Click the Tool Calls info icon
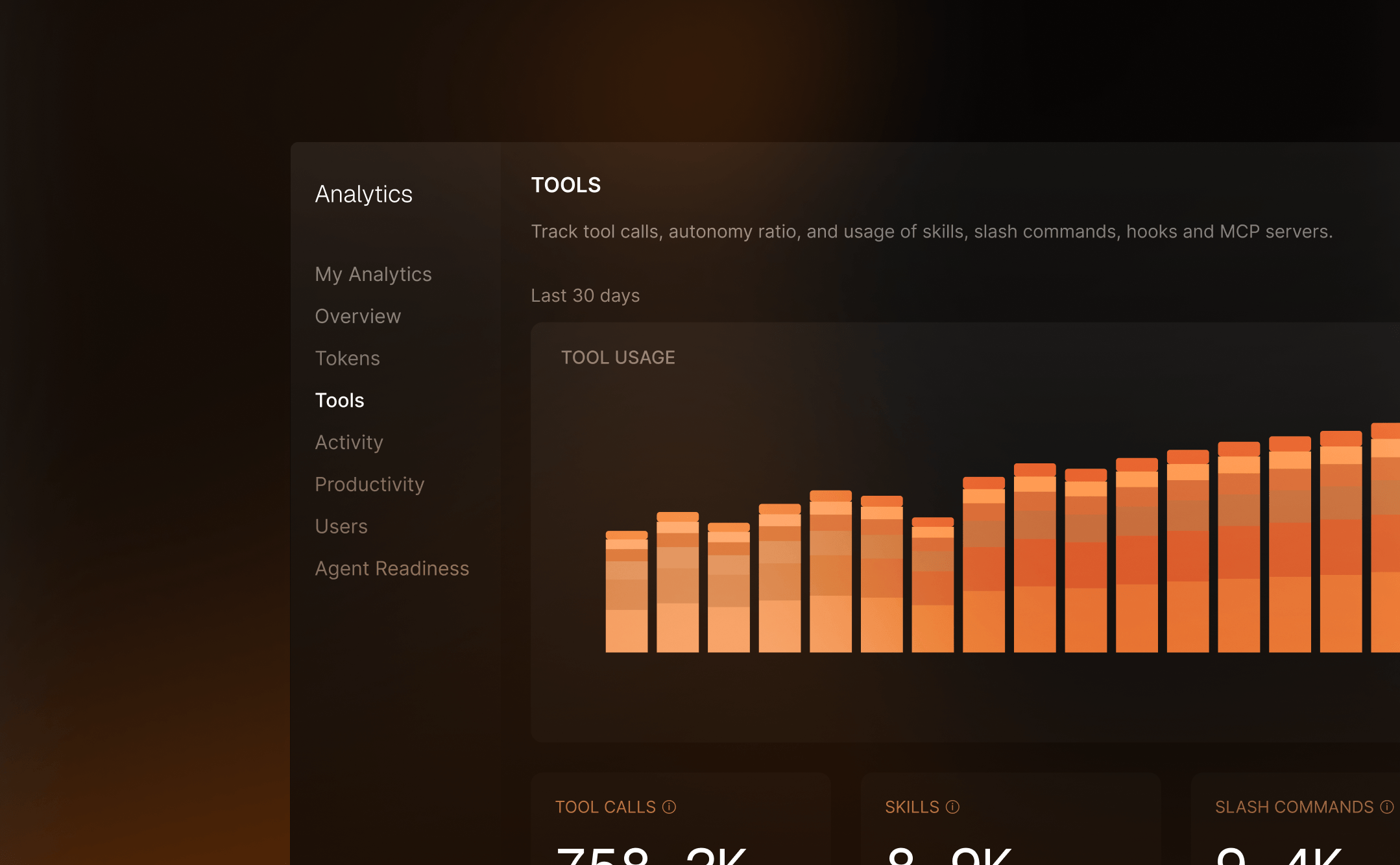This screenshot has width=1400, height=865. (668, 807)
